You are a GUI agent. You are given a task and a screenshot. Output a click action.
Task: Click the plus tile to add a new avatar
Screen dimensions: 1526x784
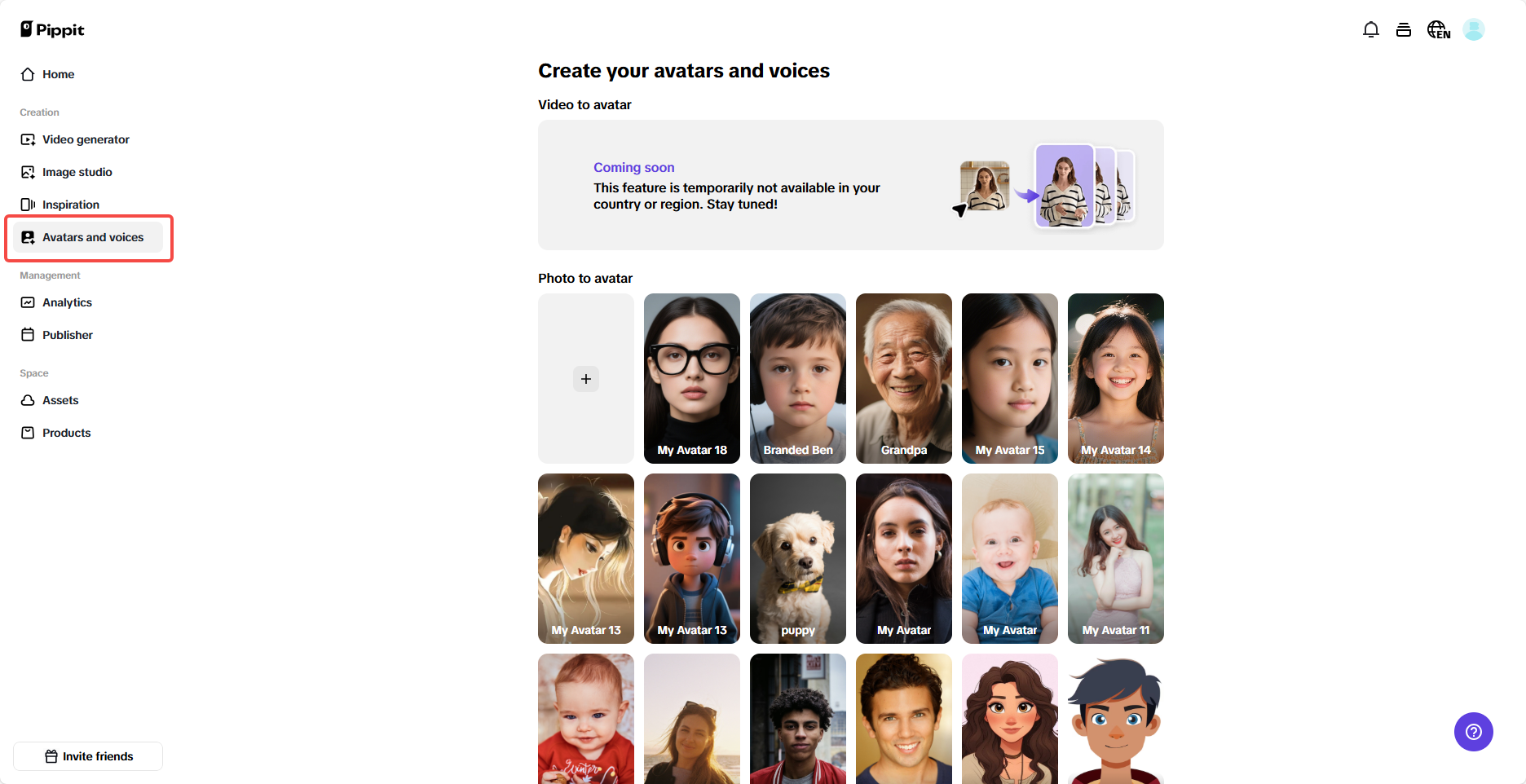click(585, 378)
